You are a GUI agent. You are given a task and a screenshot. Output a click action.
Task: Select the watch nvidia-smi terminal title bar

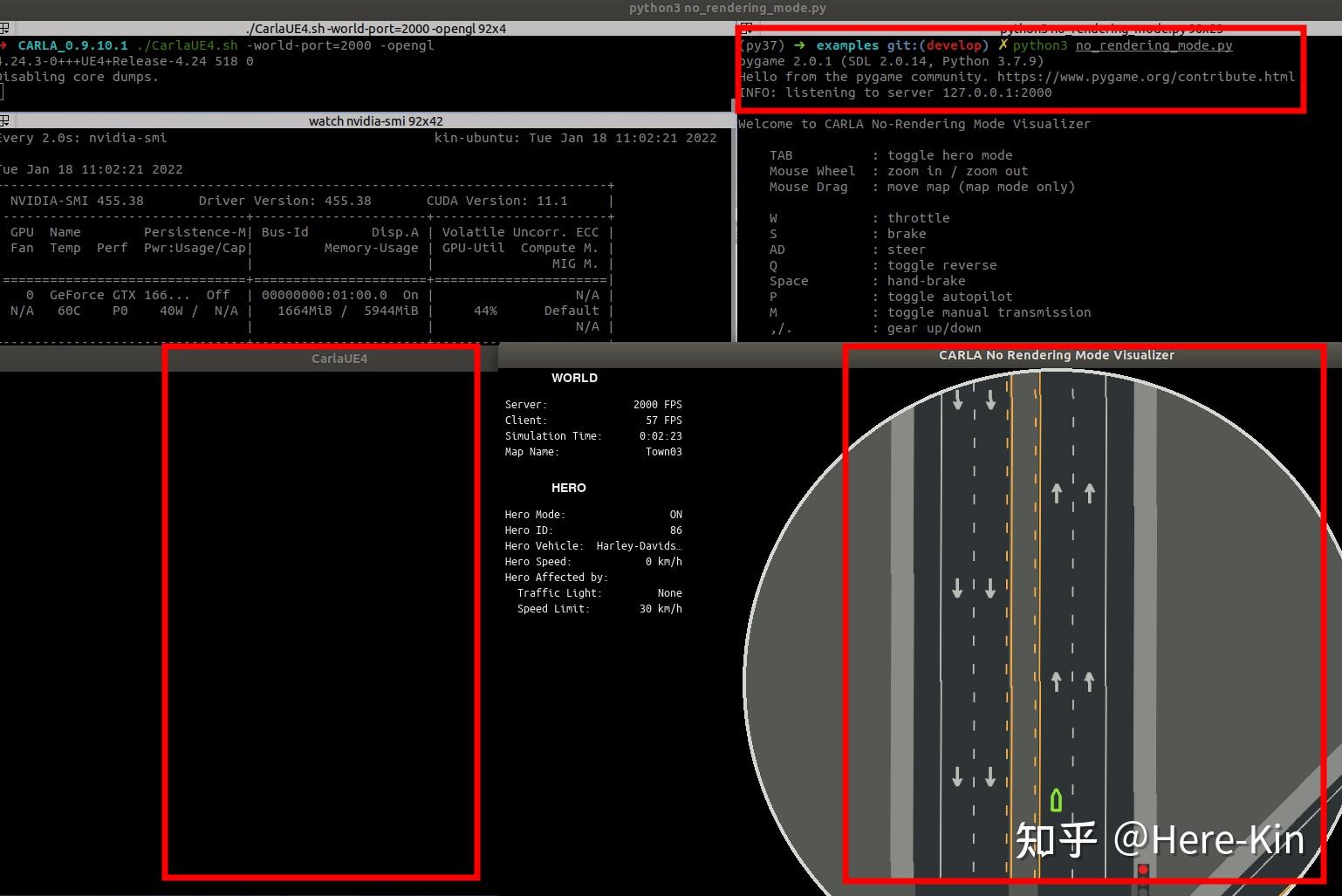(x=375, y=121)
